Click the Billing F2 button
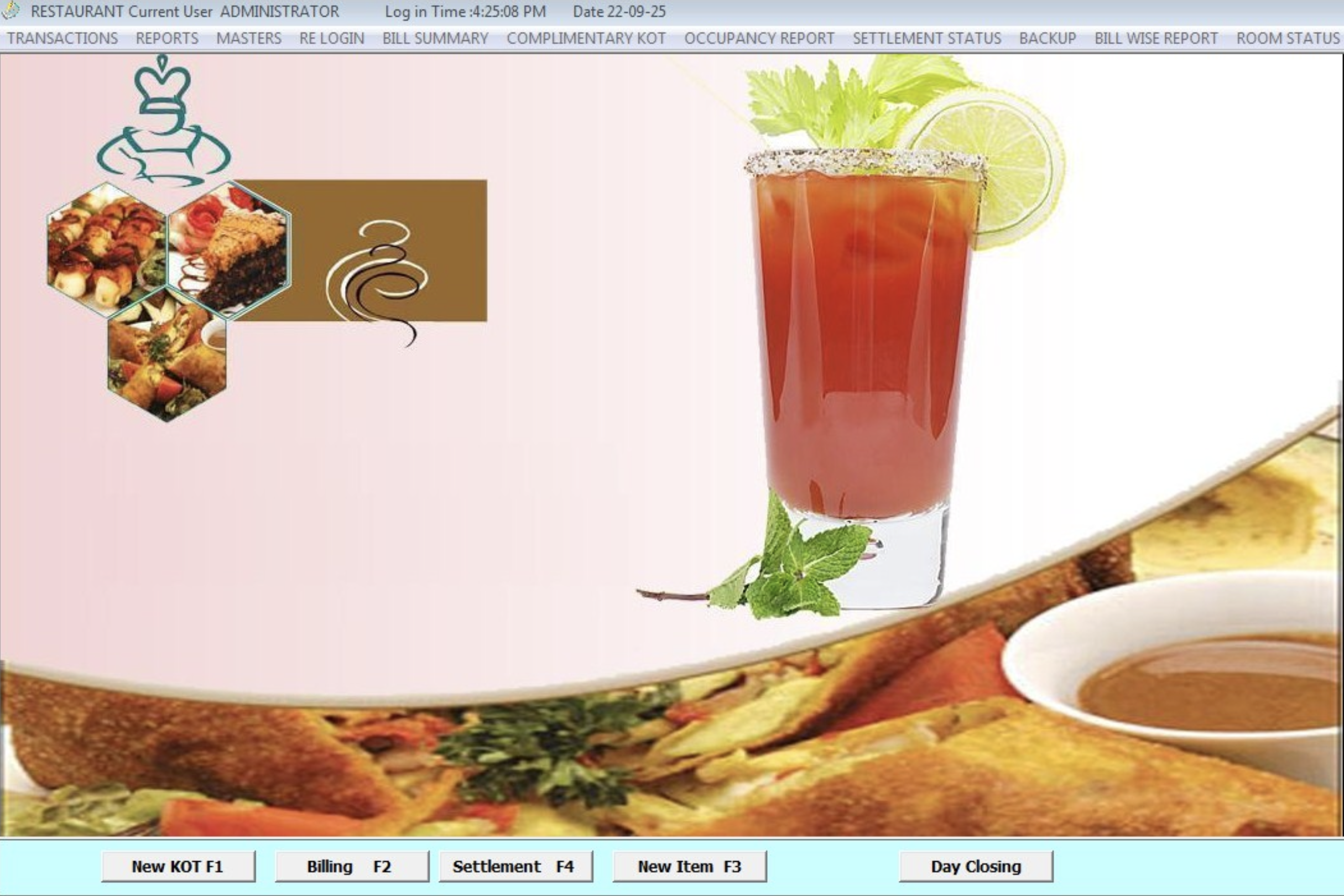 (351, 866)
